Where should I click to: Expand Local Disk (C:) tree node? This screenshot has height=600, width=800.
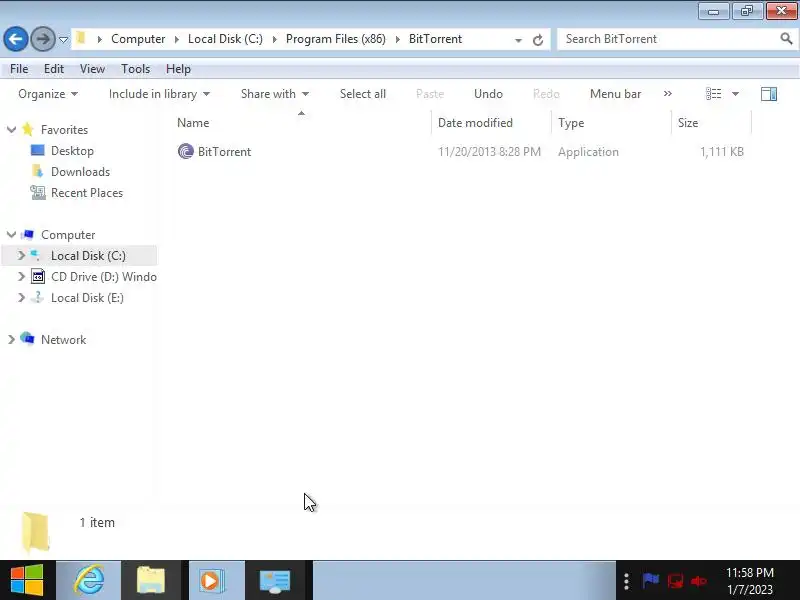[21, 255]
